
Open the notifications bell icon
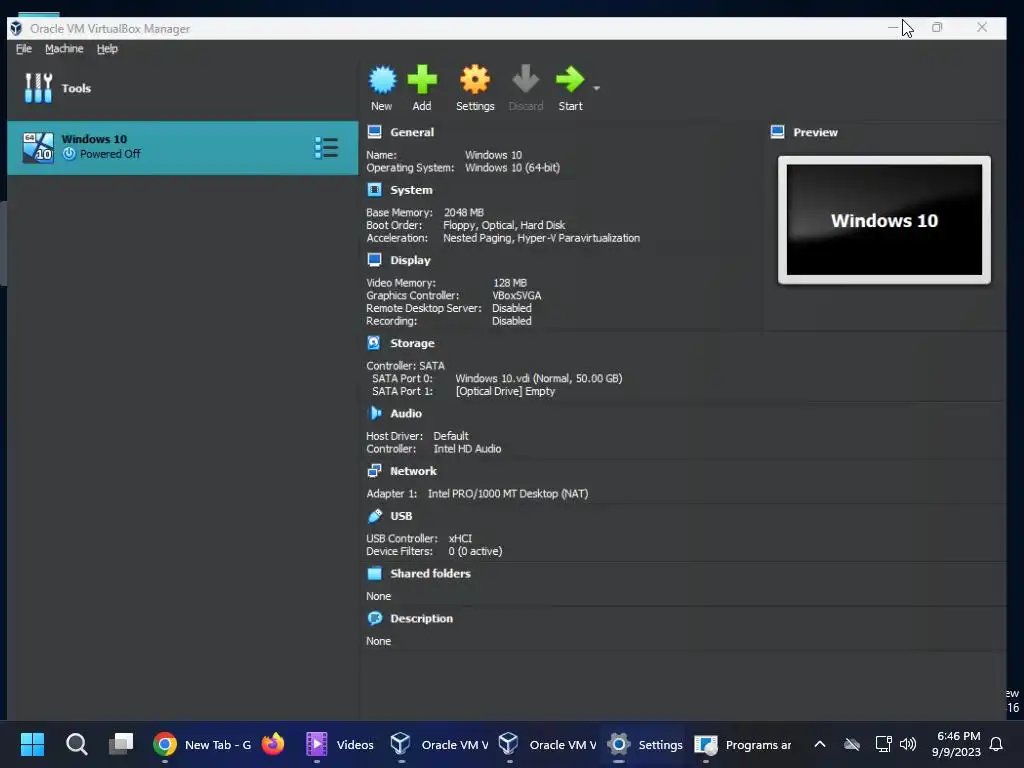click(x=996, y=744)
